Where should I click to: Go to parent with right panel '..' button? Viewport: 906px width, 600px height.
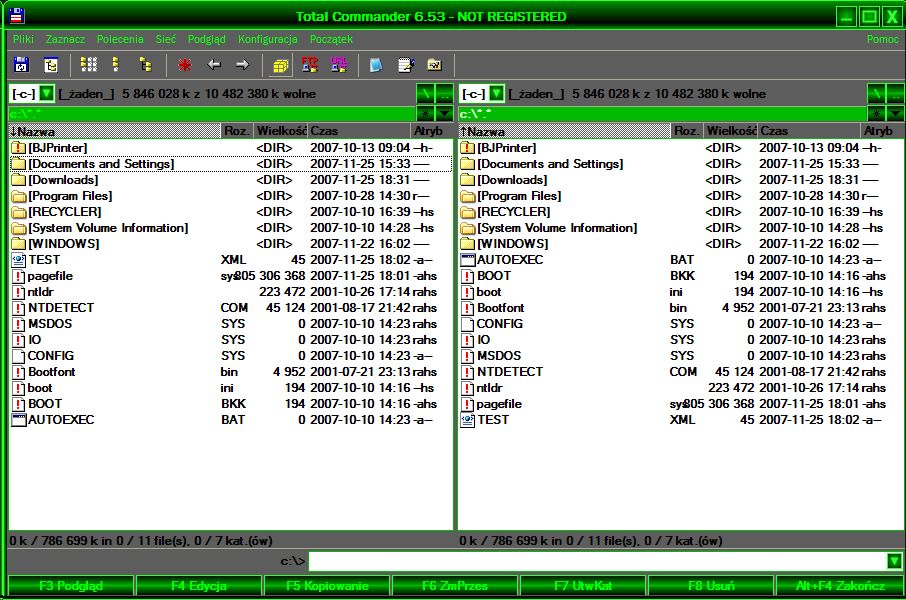(x=895, y=93)
